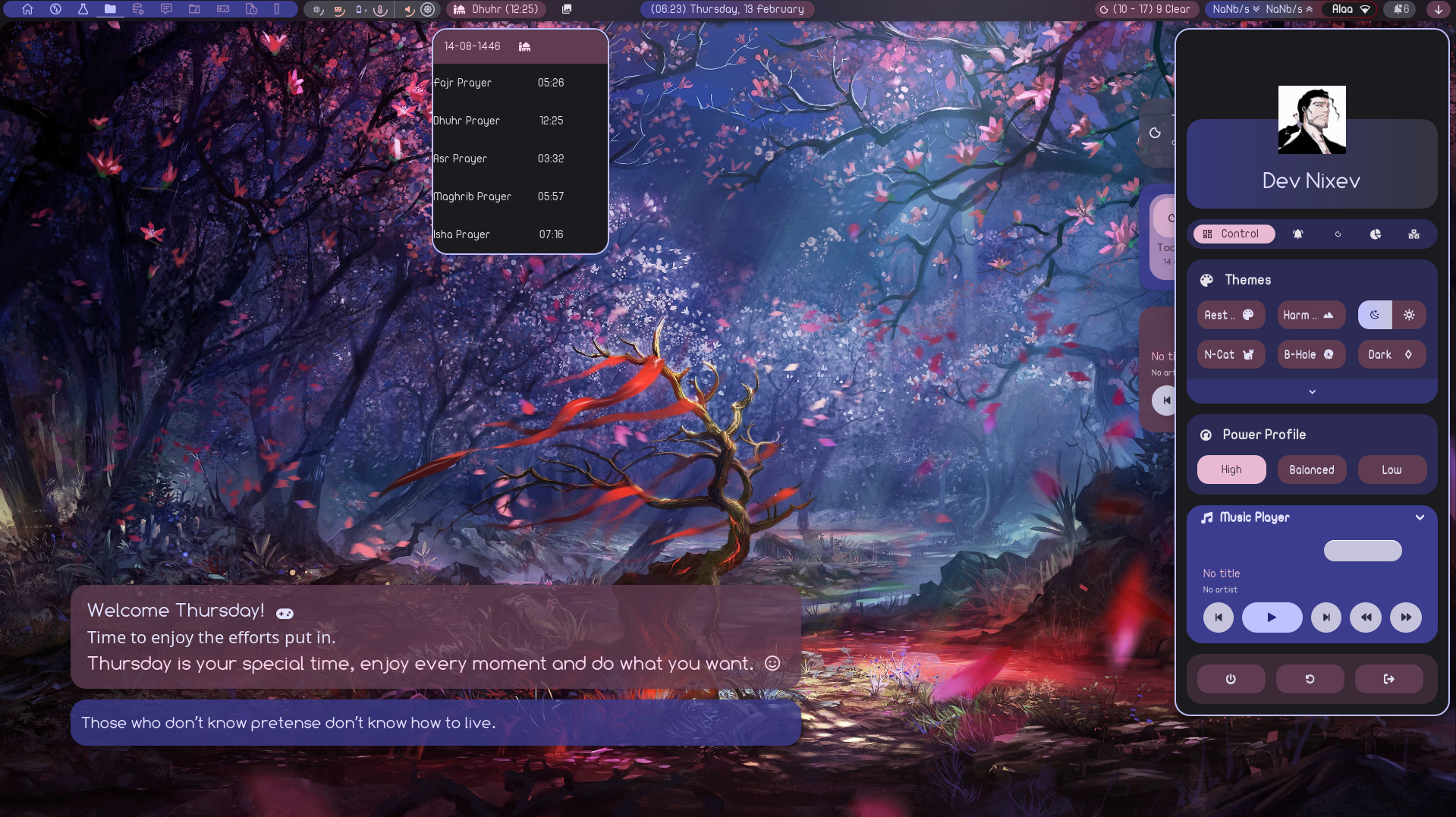This screenshot has width=1456, height=817.
Task: Click the battery indicator icon
Action: (360, 10)
